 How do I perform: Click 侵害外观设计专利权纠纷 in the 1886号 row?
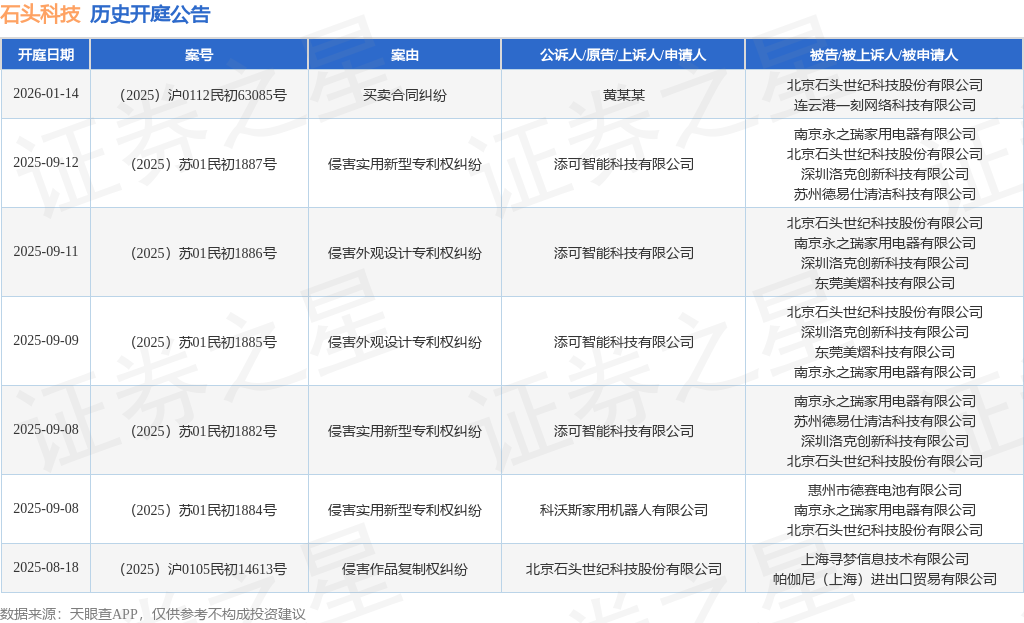[x=405, y=253]
